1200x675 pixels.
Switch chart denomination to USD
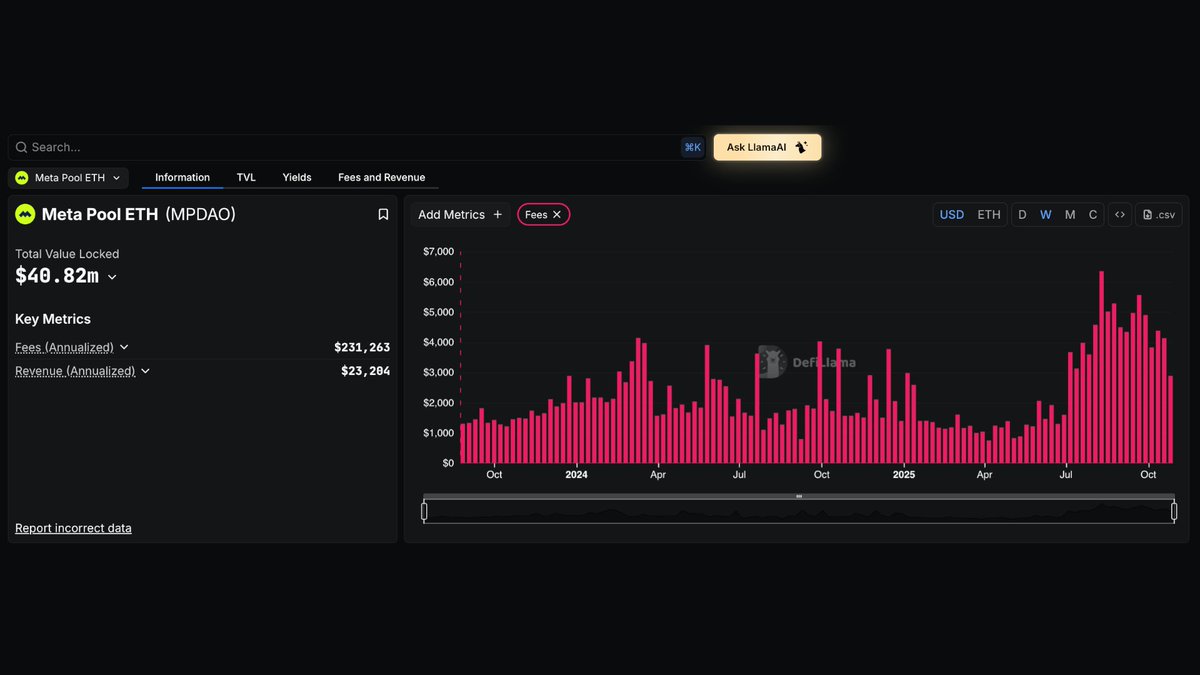pos(952,214)
